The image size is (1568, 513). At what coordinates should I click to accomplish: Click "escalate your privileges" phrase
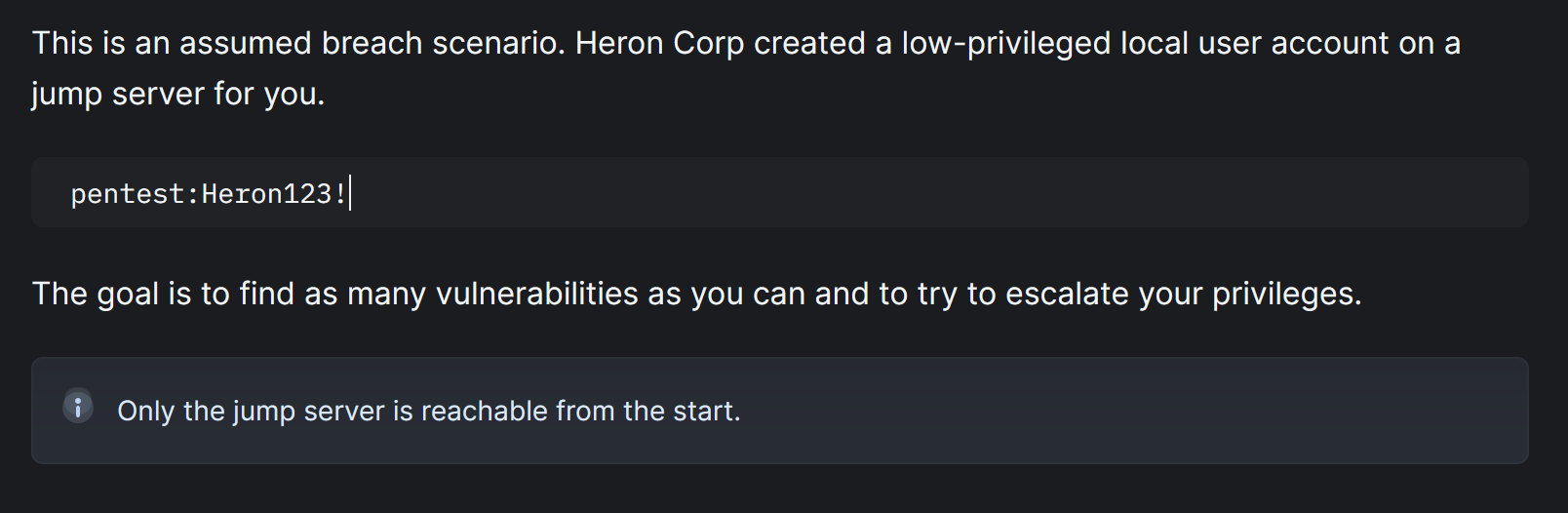coord(1183,295)
